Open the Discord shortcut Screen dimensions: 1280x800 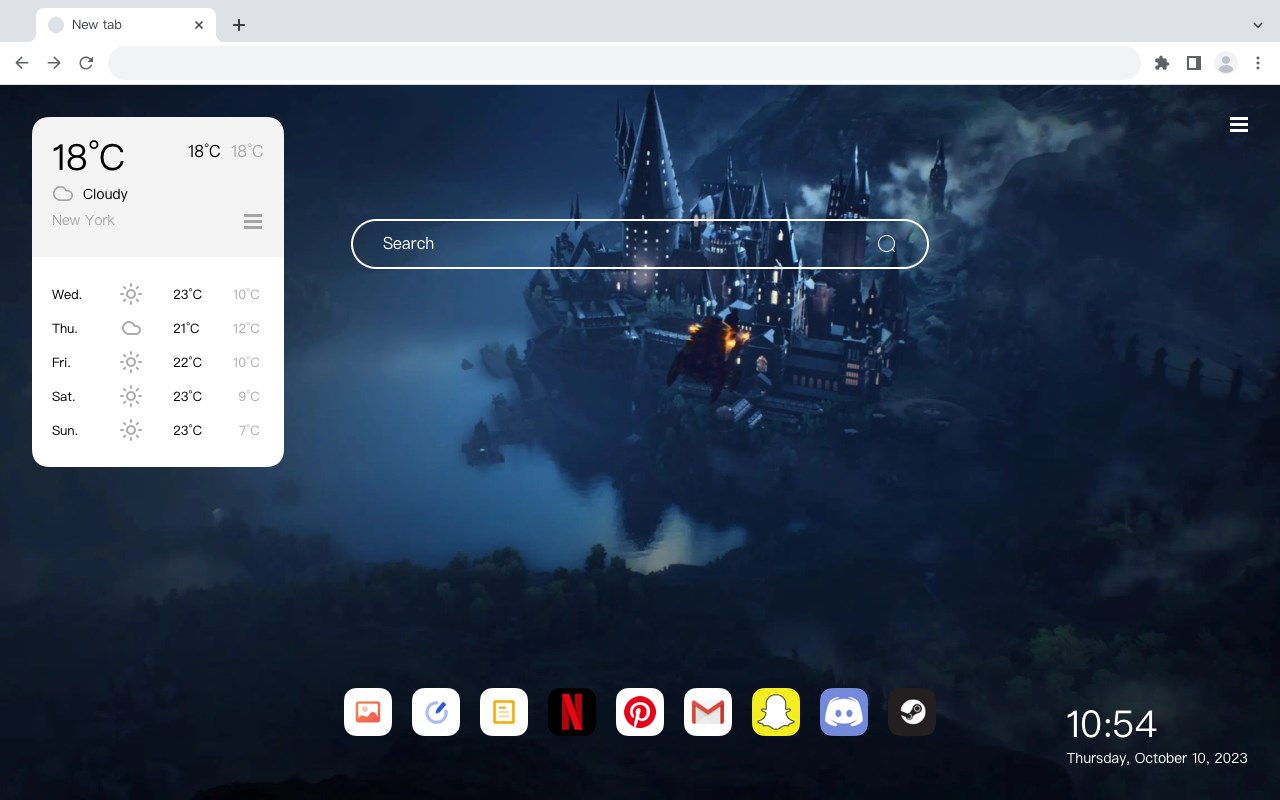(844, 712)
